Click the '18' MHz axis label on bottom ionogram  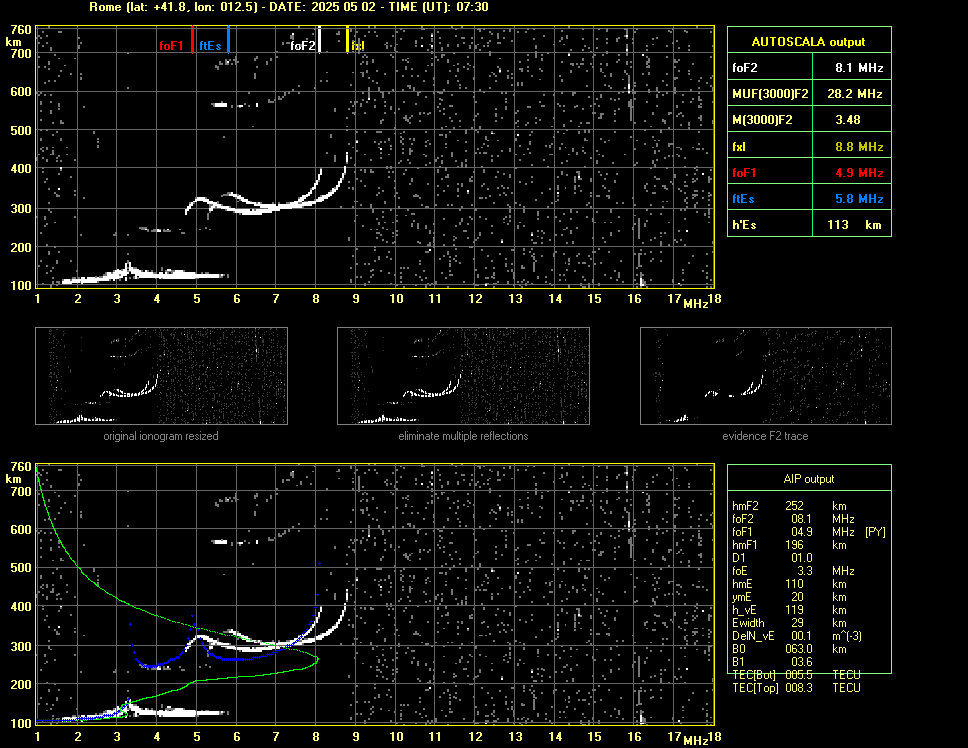pyautogui.click(x=714, y=737)
